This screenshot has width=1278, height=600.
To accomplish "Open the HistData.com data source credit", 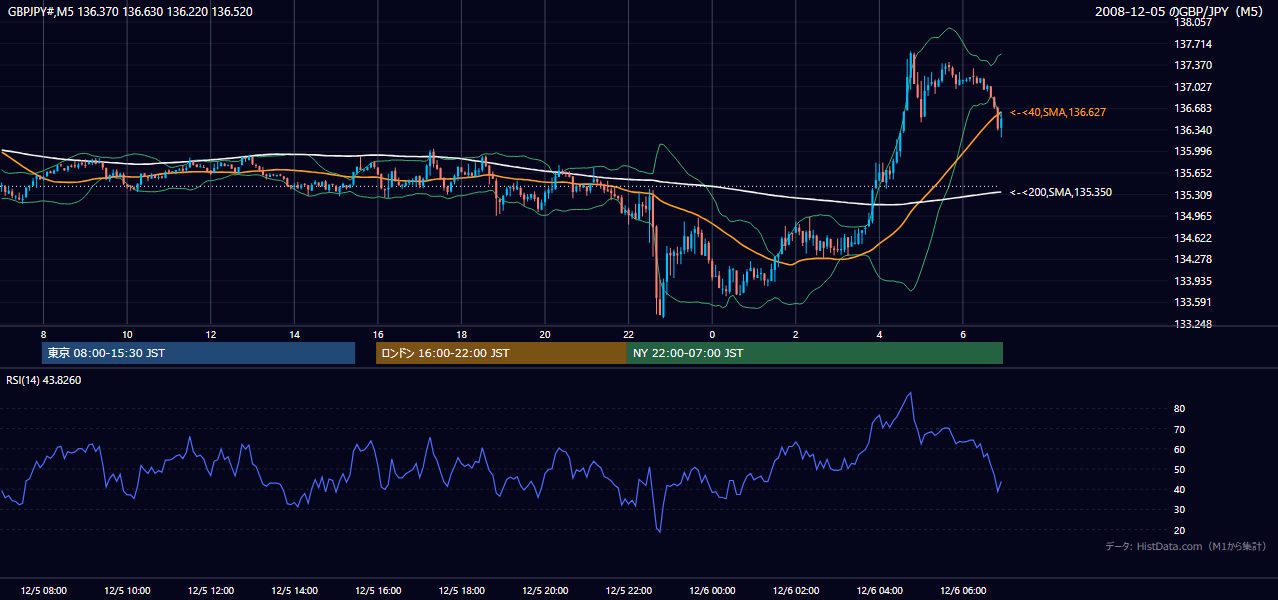I will 1186,546.
